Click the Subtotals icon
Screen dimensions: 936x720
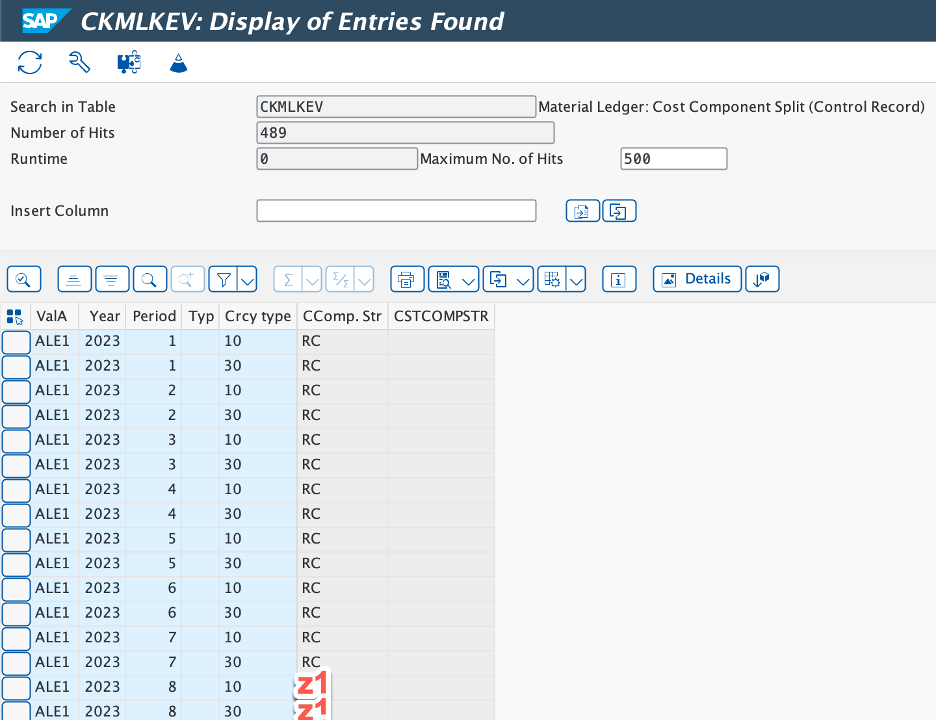(x=340, y=279)
